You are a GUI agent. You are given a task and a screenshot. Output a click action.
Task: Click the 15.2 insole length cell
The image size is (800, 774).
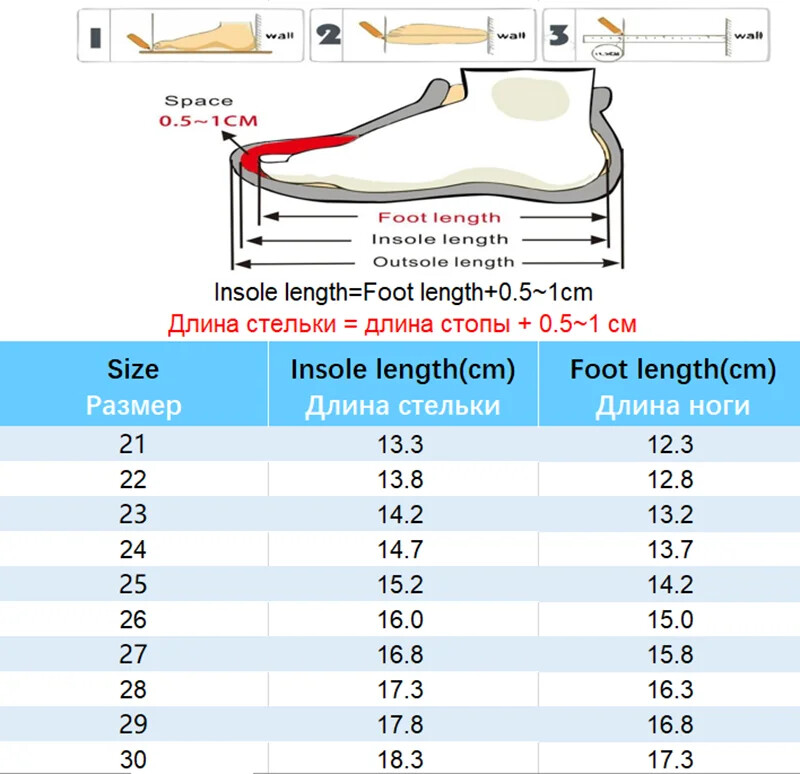pos(402,584)
